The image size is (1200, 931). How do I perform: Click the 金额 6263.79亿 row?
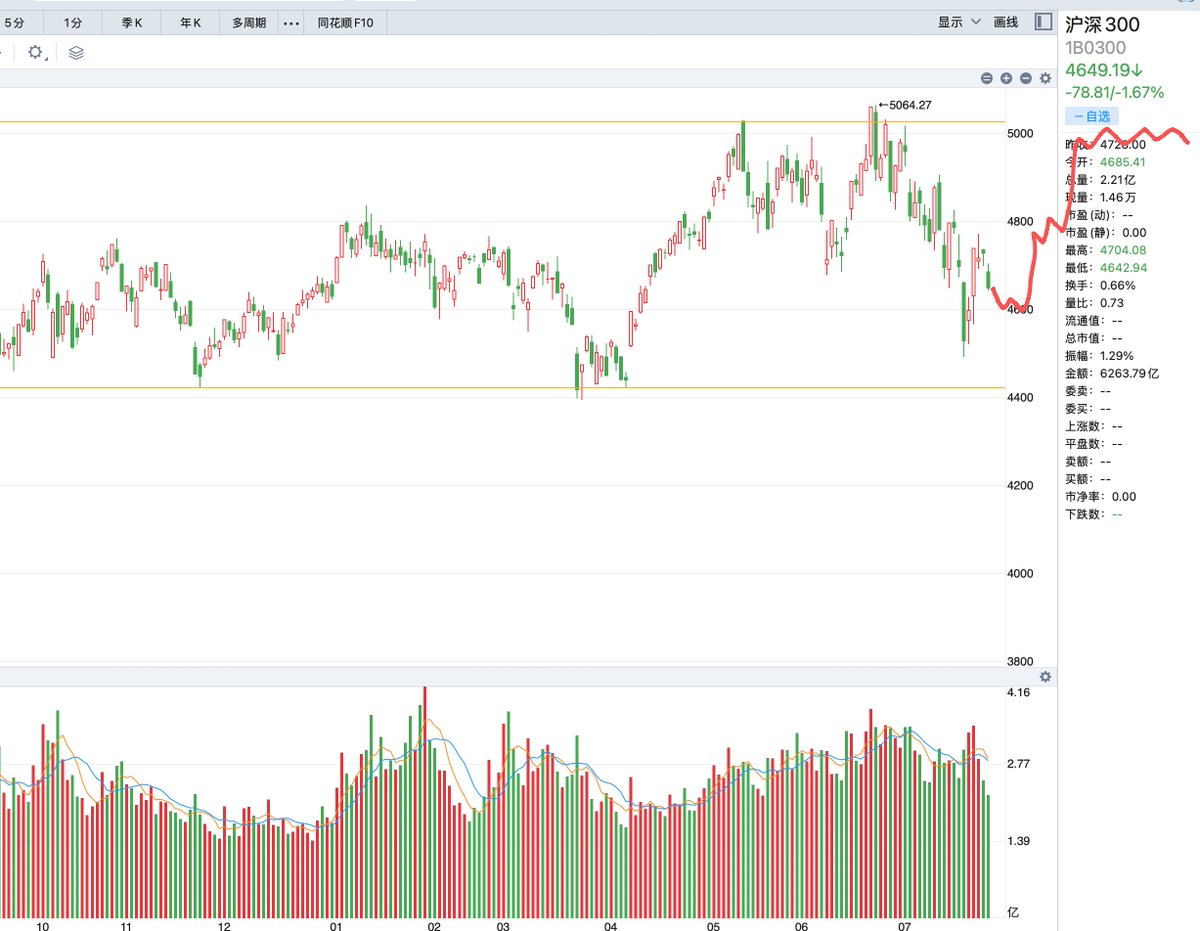pos(1110,373)
